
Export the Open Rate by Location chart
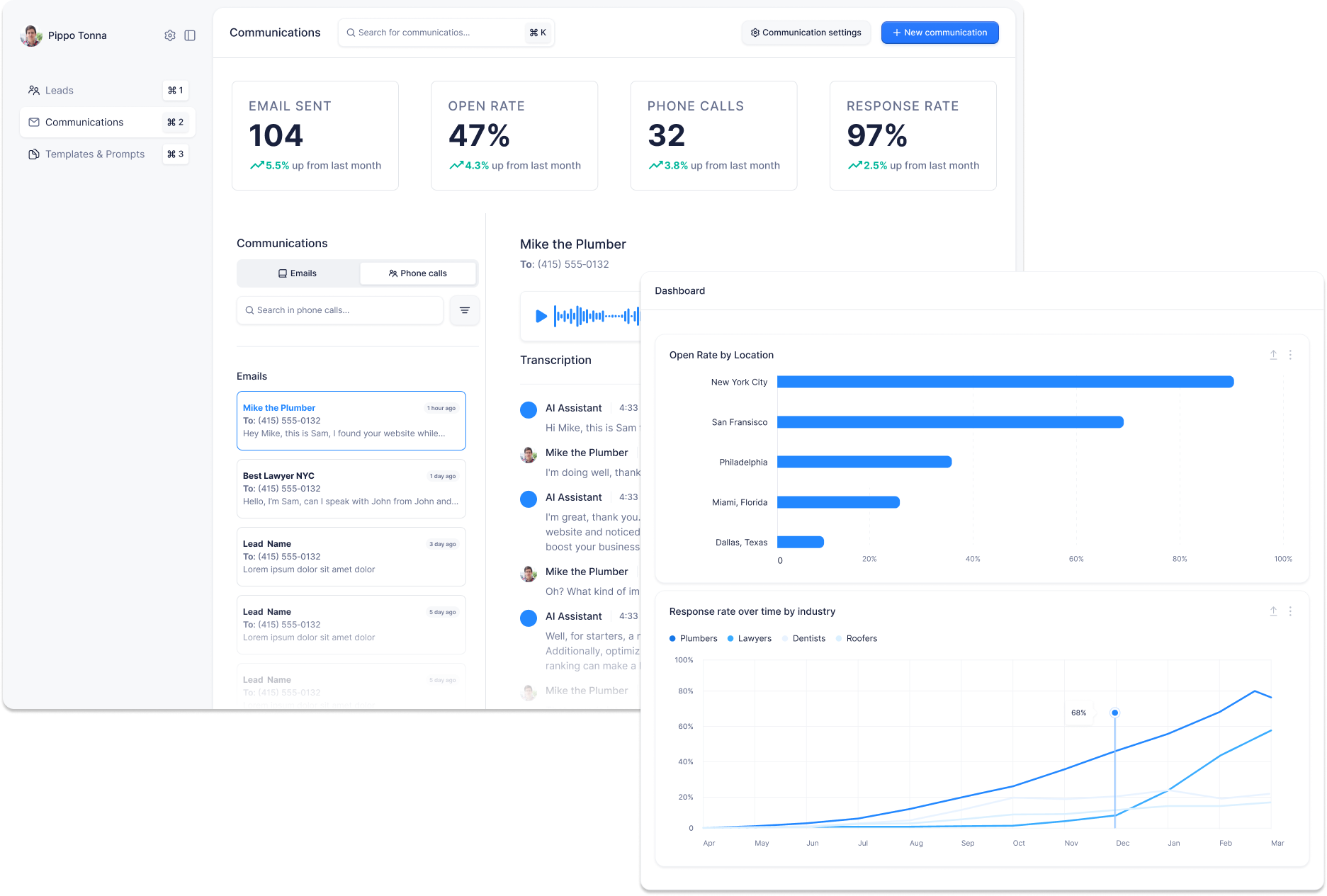pos(1273,355)
